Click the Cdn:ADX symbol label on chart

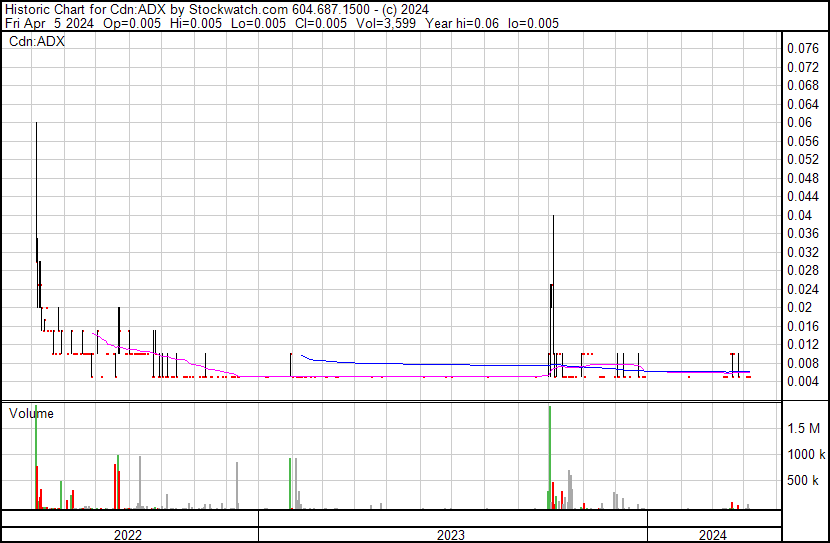point(37,42)
